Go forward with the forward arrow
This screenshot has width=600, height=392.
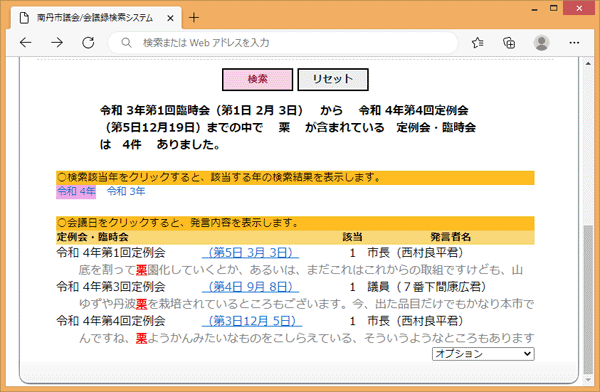57,42
